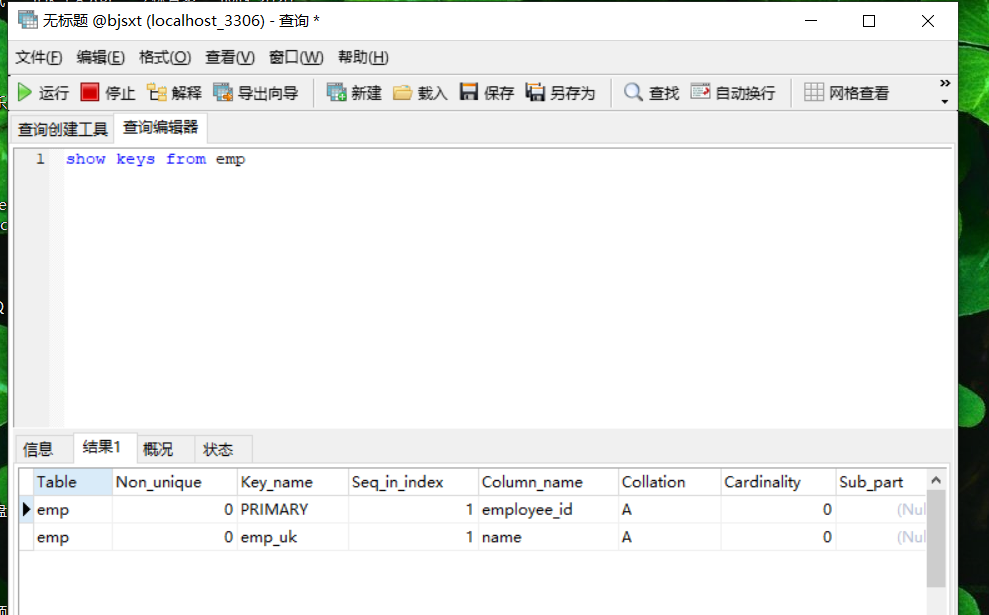Image resolution: width=989 pixels, height=615 pixels.
Task: Select the 查询编辑器 tab
Action: tap(160, 127)
